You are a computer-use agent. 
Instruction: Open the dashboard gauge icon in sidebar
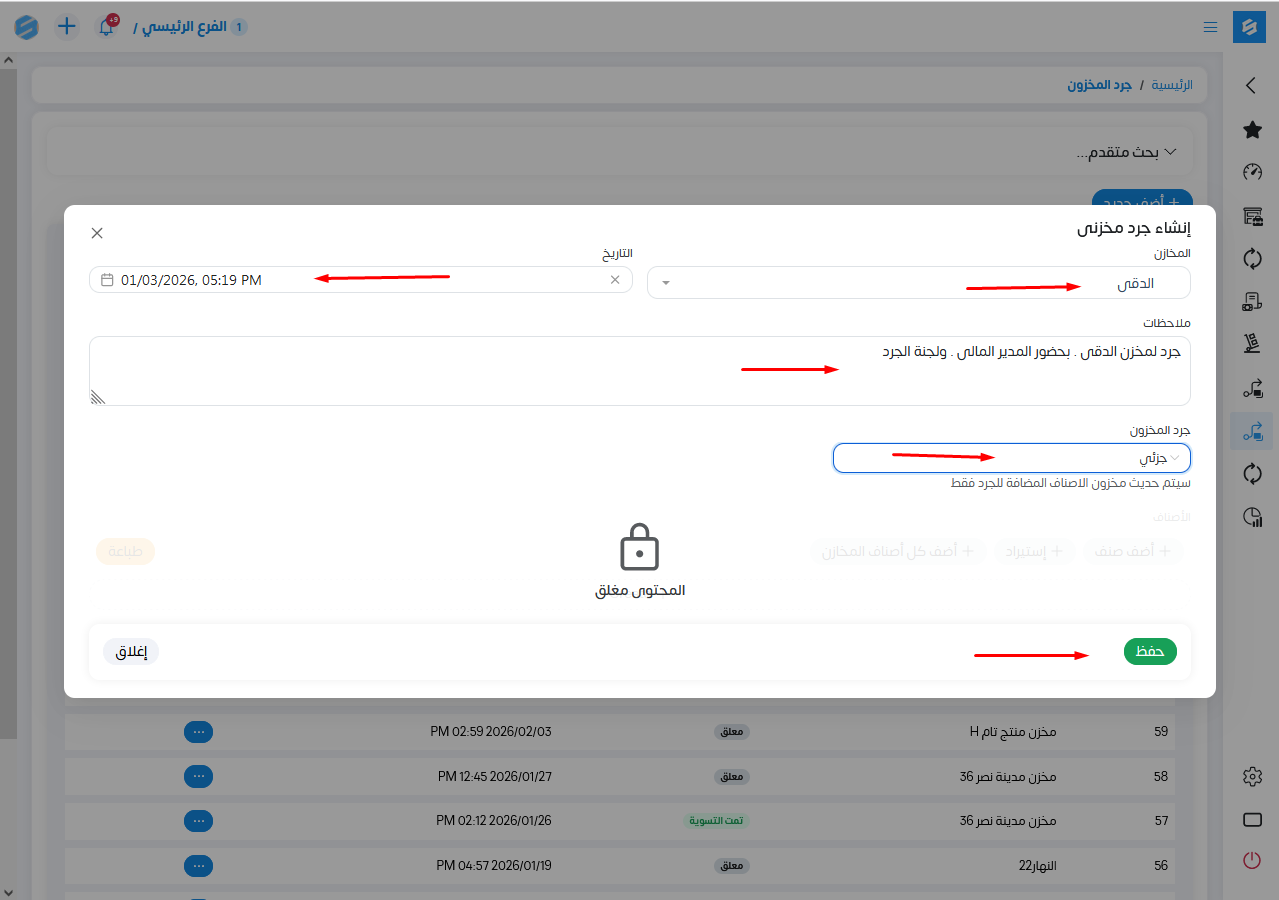(1252, 172)
